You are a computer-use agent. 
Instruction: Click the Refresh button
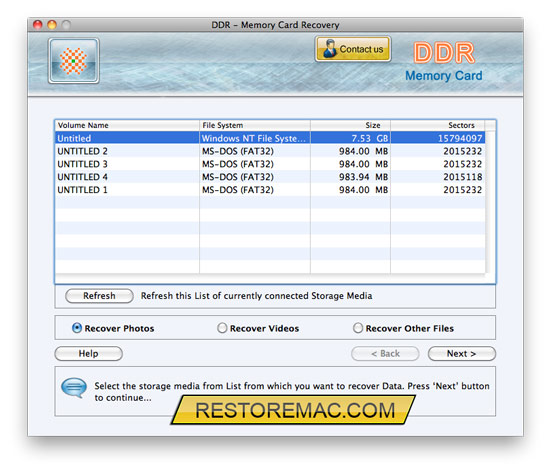tap(99, 296)
